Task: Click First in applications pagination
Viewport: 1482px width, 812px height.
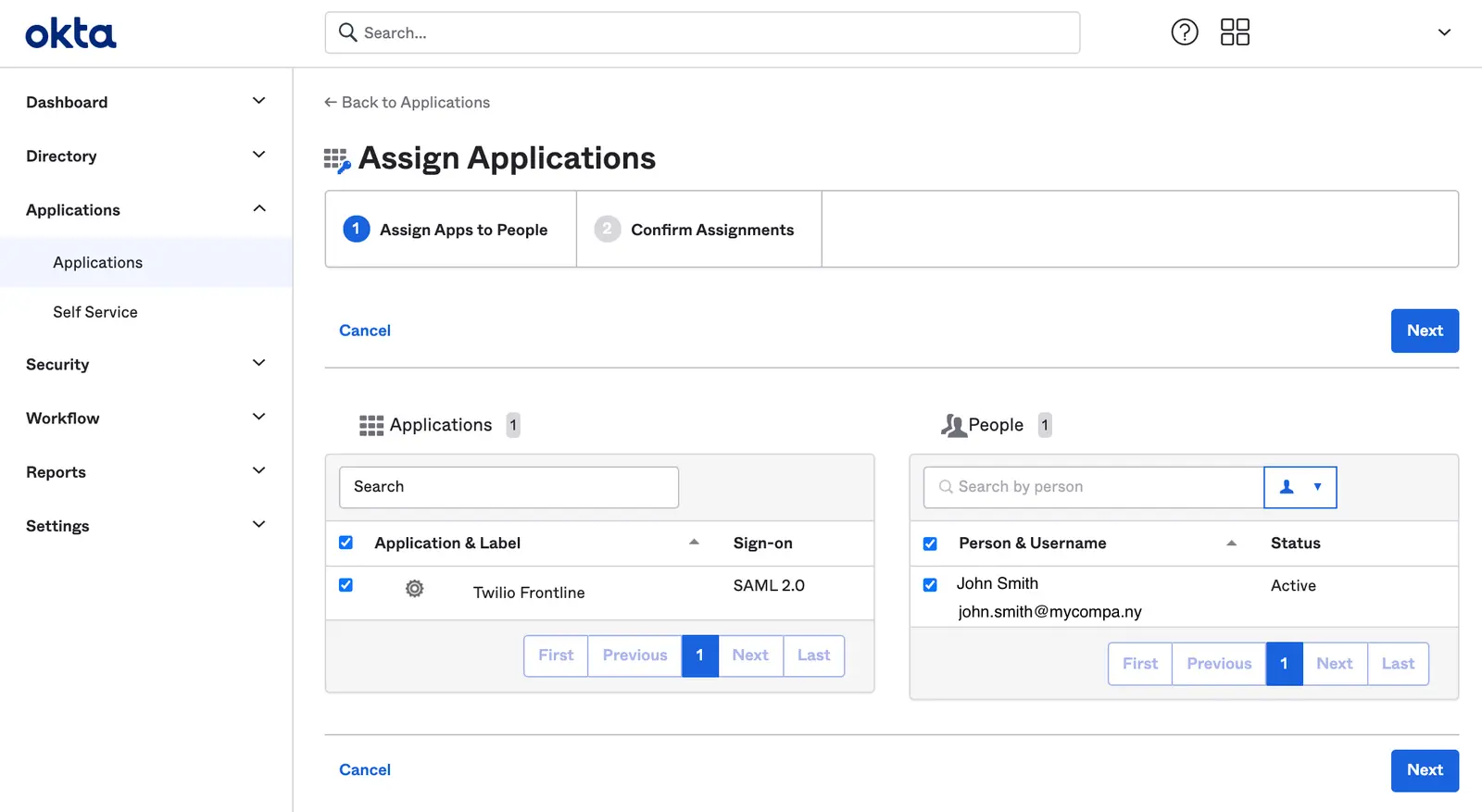Action: click(x=556, y=656)
